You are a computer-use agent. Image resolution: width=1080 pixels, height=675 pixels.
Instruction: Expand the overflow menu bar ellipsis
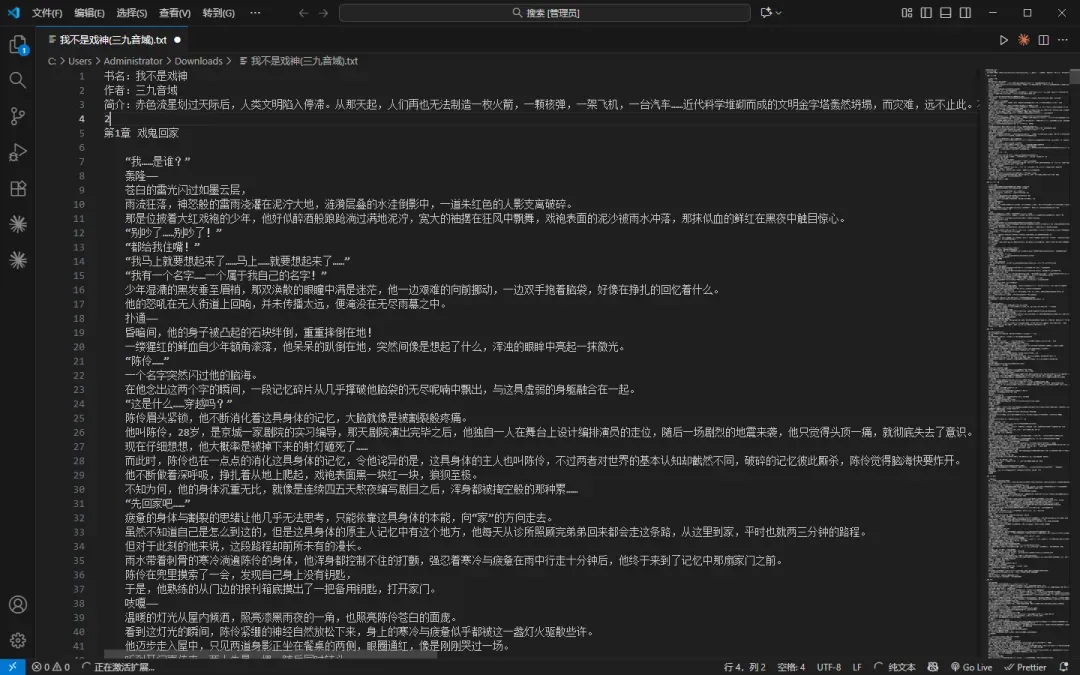[x=255, y=12]
